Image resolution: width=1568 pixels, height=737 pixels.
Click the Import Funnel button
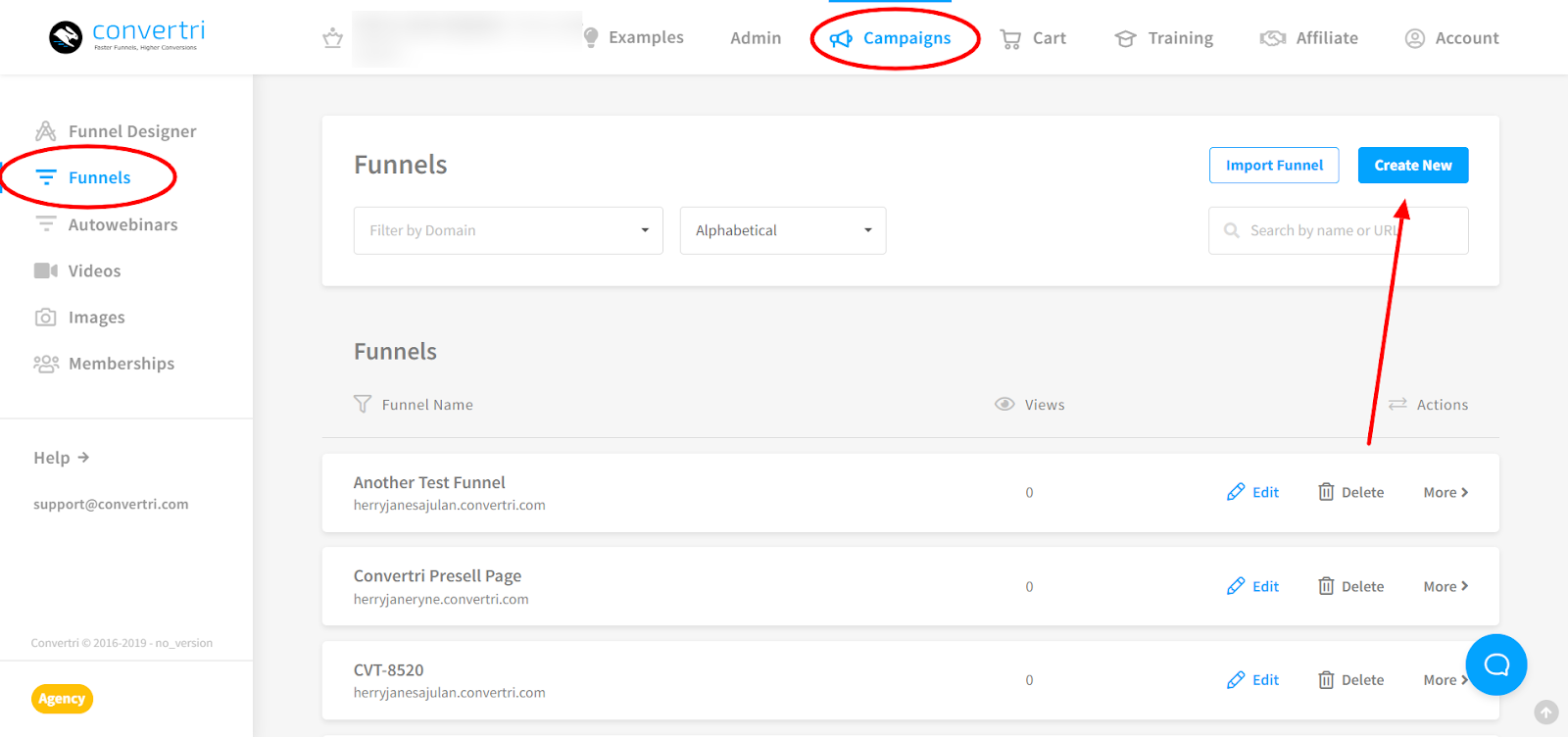(x=1273, y=166)
